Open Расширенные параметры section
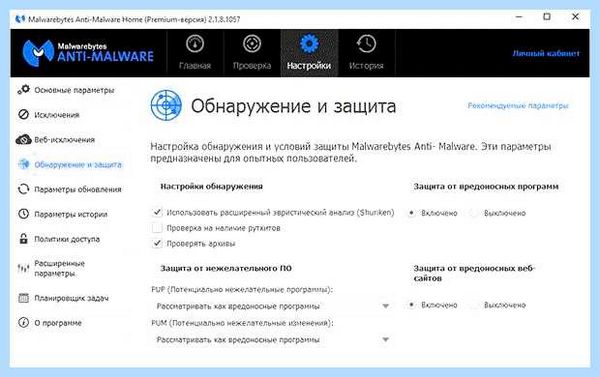The height and width of the screenshot is (377, 600). click(60, 268)
